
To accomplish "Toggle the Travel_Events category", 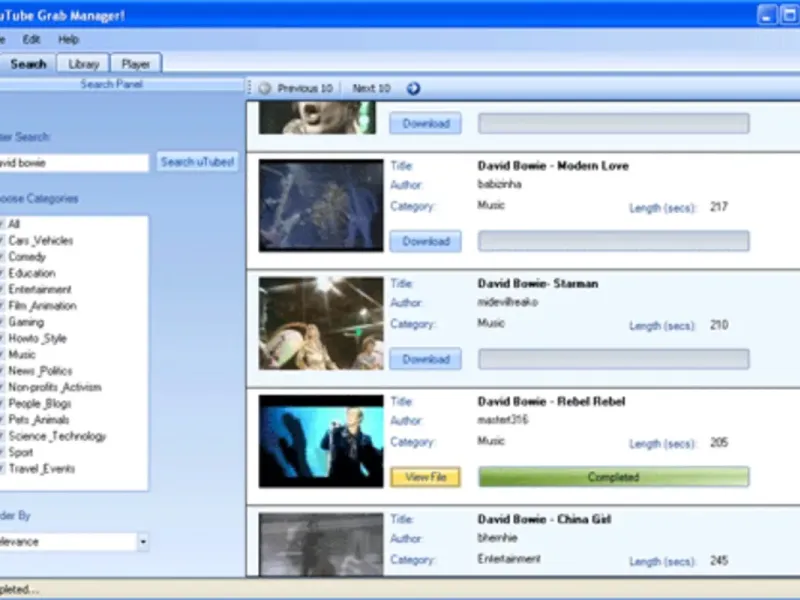I will pyautogui.click(x=41, y=469).
